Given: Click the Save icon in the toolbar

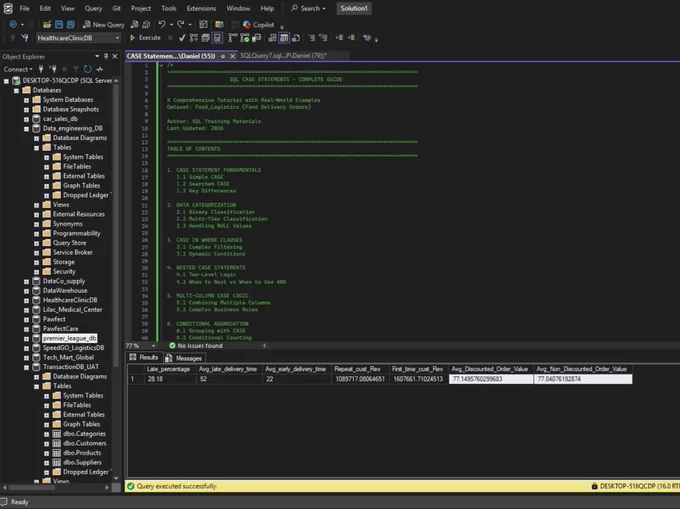Looking at the screenshot, I should (59, 25).
